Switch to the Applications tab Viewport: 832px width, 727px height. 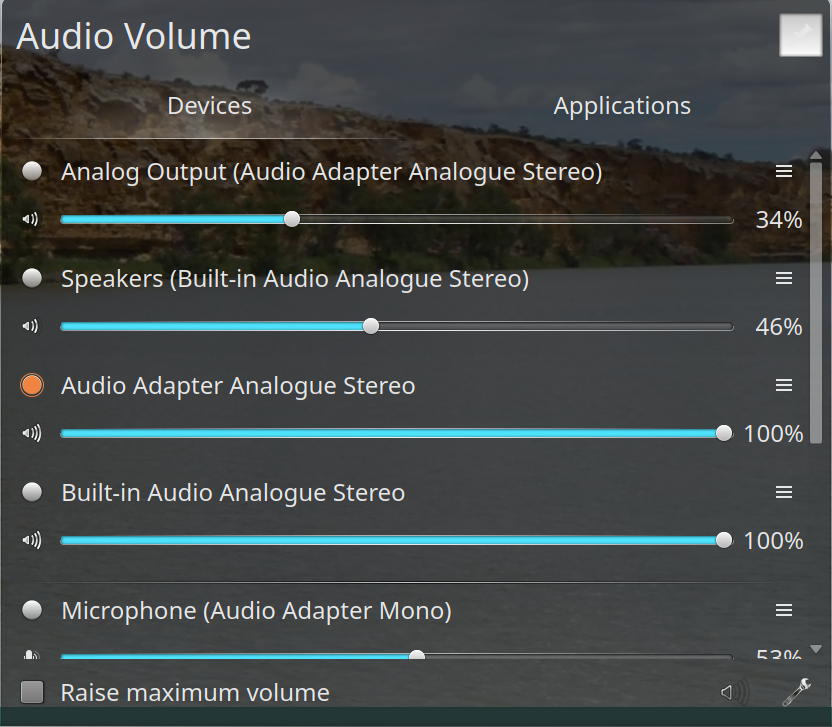[x=622, y=106]
